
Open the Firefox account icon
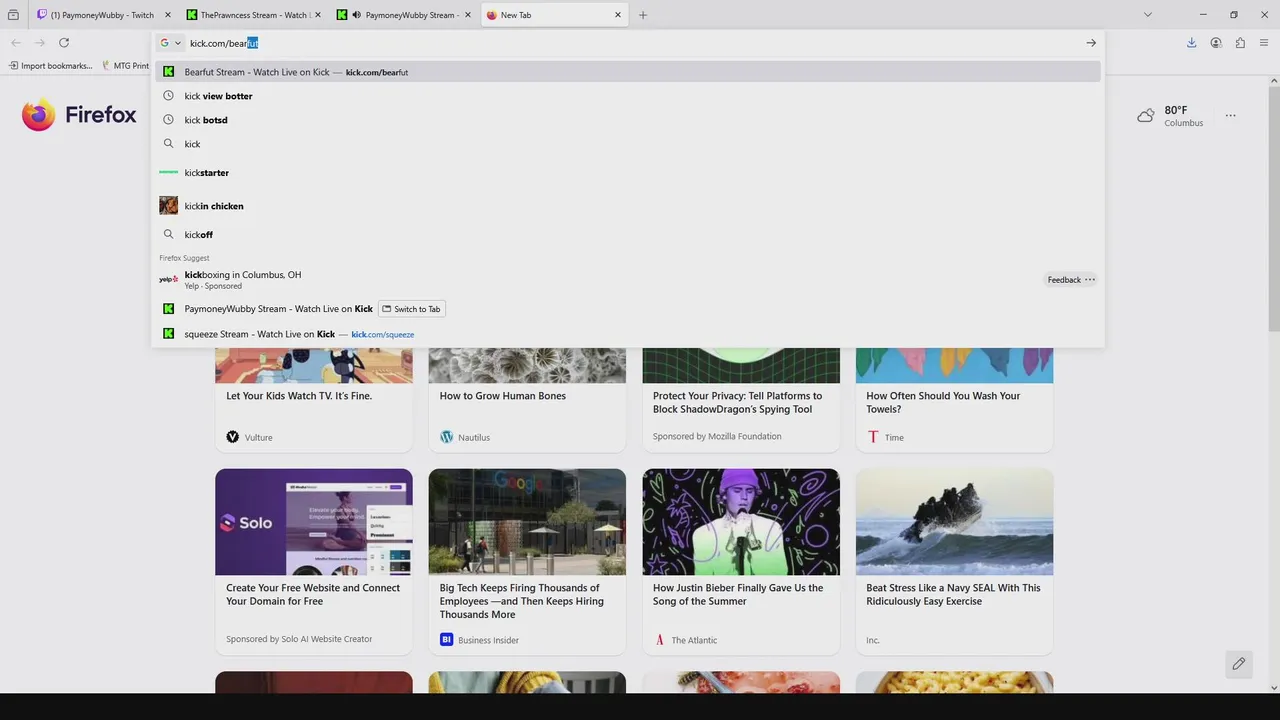click(x=1216, y=43)
